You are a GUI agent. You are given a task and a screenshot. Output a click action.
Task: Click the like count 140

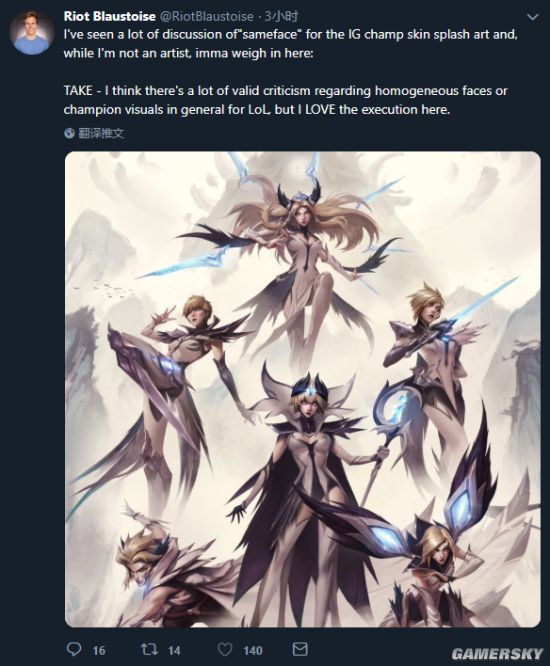(253, 650)
